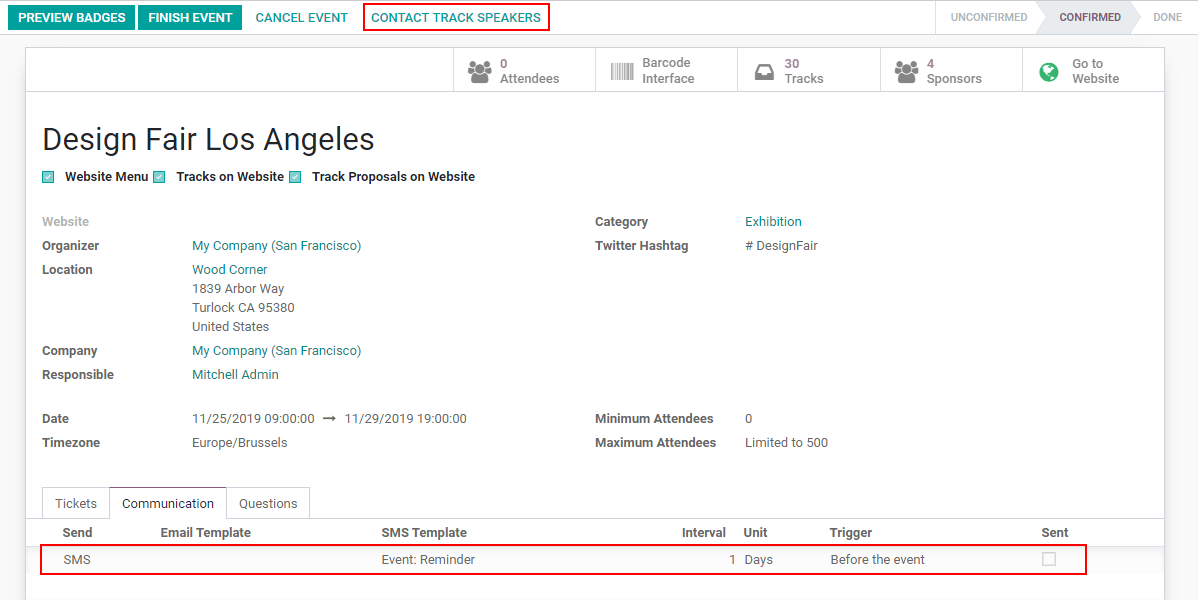The image size is (1198, 600).
Task: Switch to the Questions tab
Action: (x=268, y=503)
